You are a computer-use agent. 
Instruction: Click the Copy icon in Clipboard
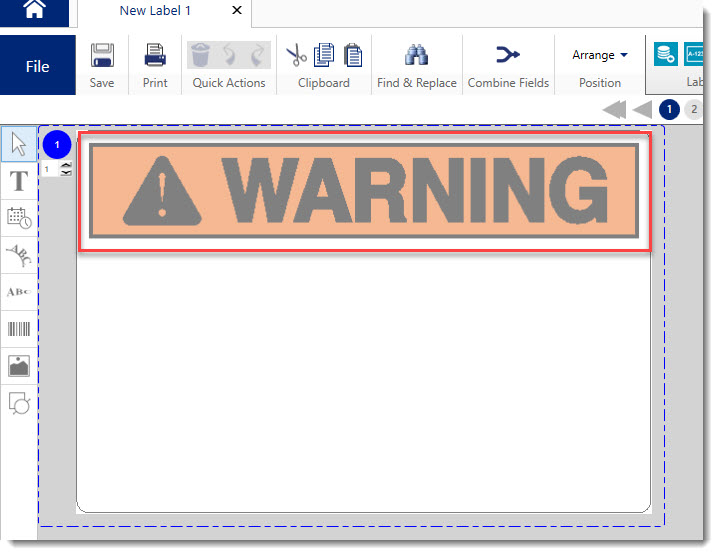coord(324,55)
